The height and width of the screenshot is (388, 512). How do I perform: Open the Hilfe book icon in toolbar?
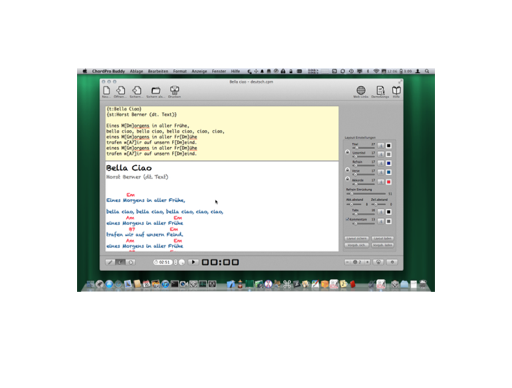pos(396,91)
